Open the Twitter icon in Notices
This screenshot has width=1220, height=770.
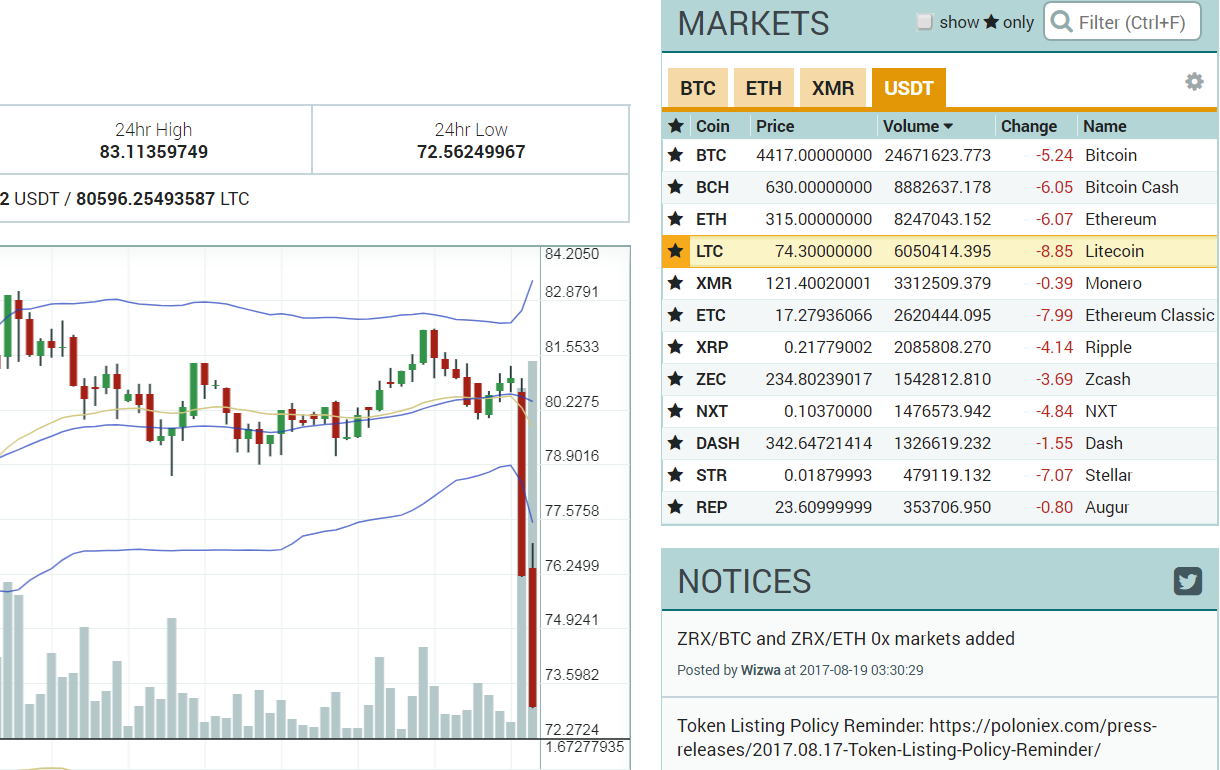pos(1188,581)
